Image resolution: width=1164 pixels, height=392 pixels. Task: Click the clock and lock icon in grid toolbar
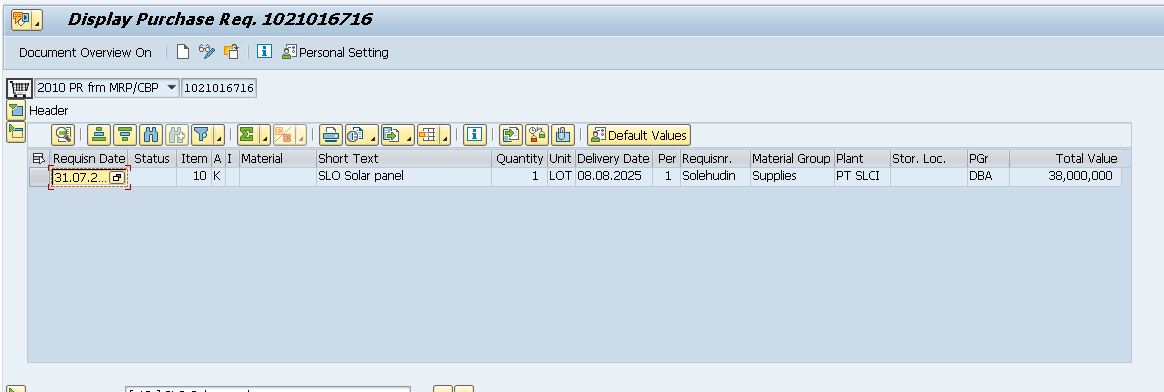(x=537, y=135)
